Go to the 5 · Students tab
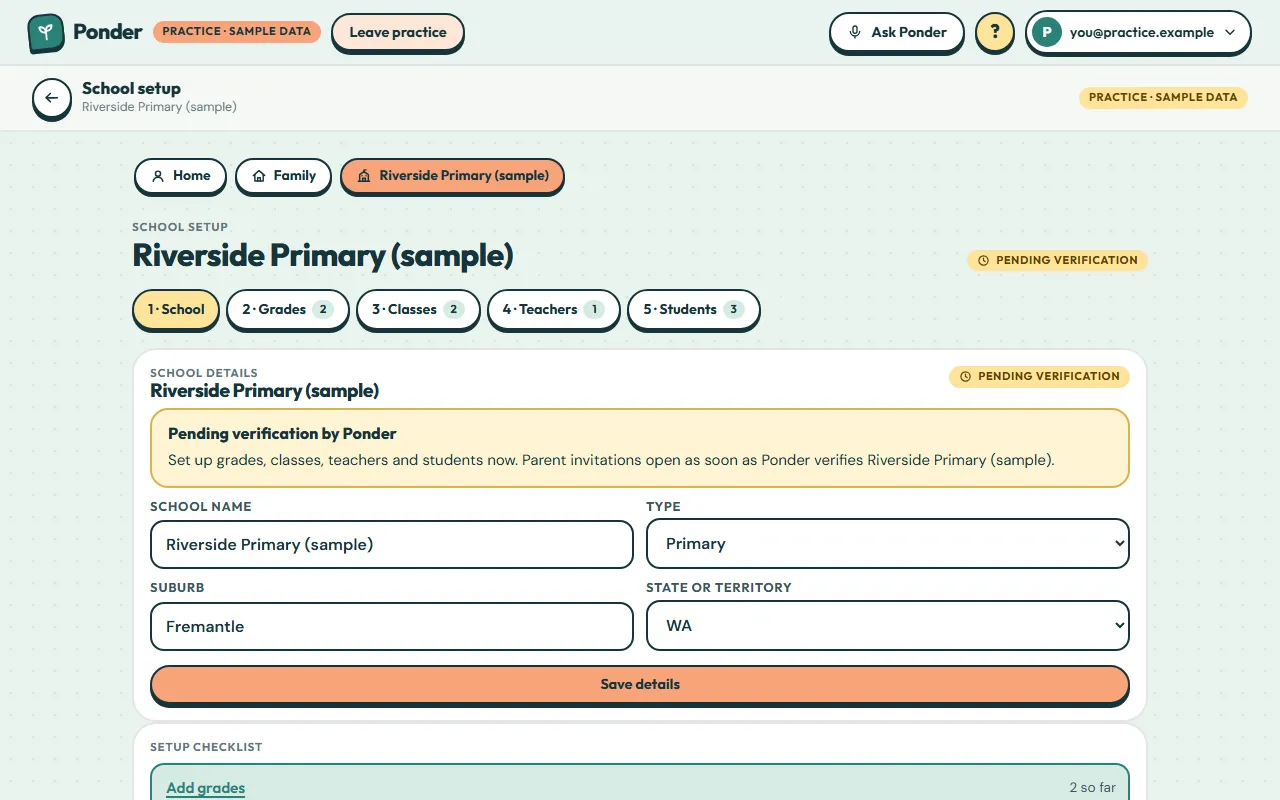This screenshot has width=1280, height=800. pos(694,310)
